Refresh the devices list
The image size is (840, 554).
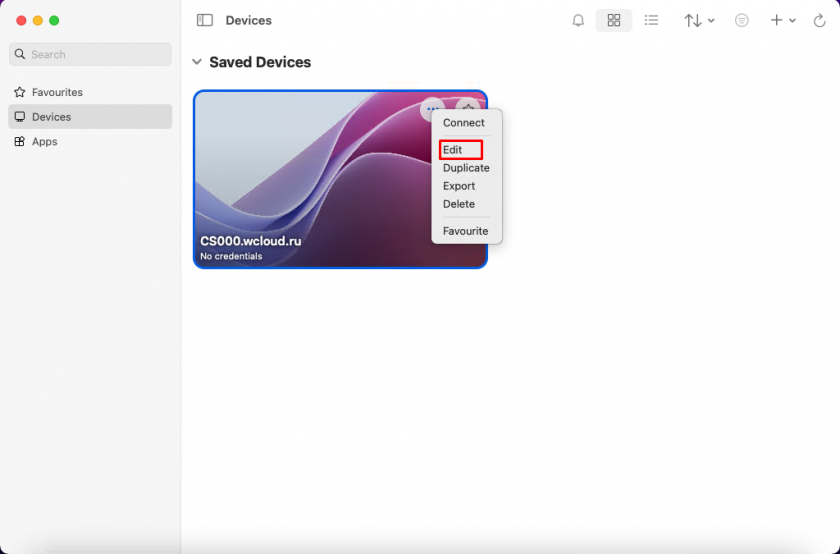pyautogui.click(x=820, y=20)
